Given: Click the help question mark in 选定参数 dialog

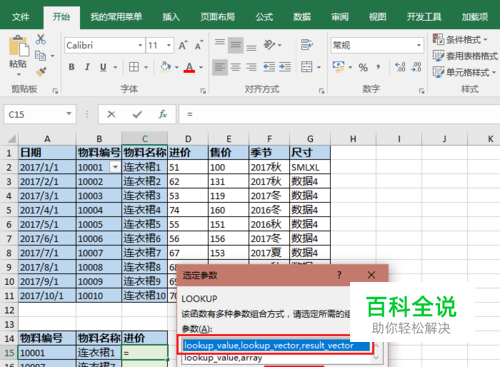Looking at the screenshot, I should (x=339, y=275).
